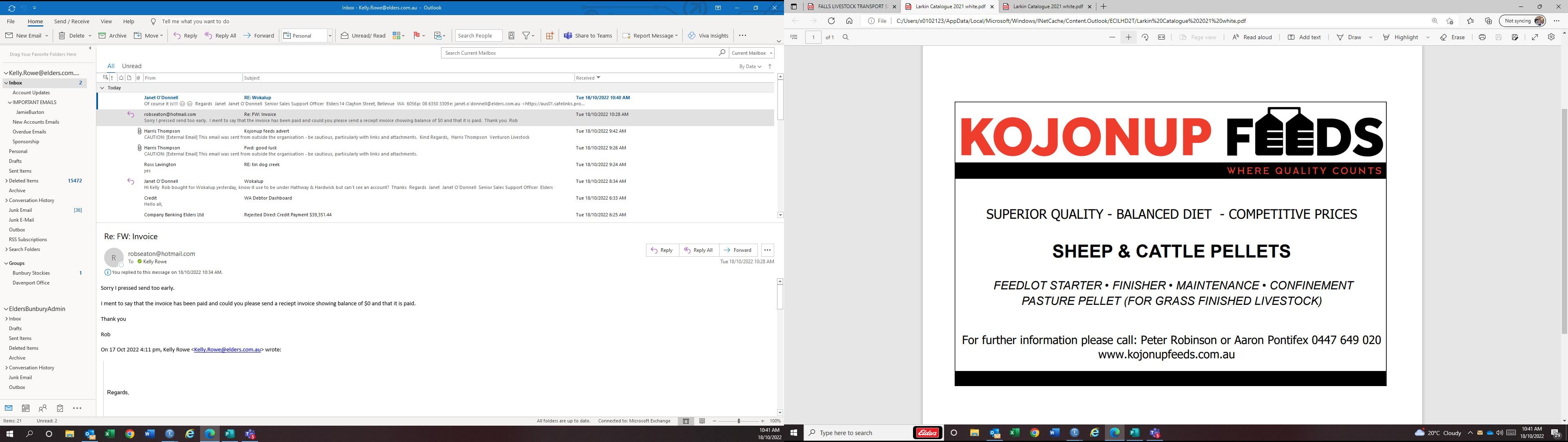Expand the Deleted Items folder under Kelly.Rowe
The height and width of the screenshot is (442, 1568).
(x=6, y=181)
